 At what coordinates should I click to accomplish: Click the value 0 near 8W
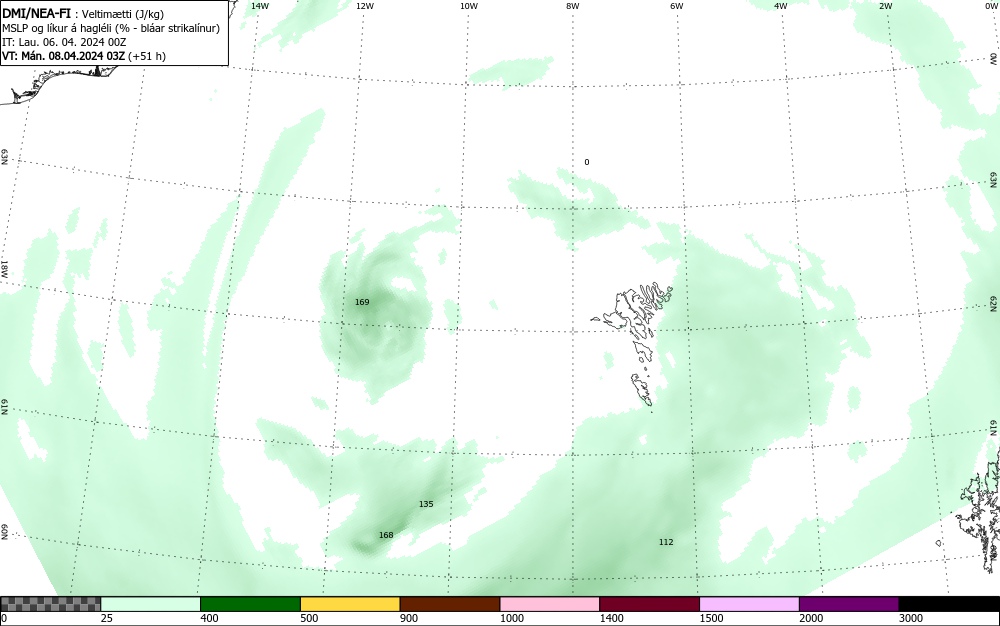pyautogui.click(x=587, y=163)
